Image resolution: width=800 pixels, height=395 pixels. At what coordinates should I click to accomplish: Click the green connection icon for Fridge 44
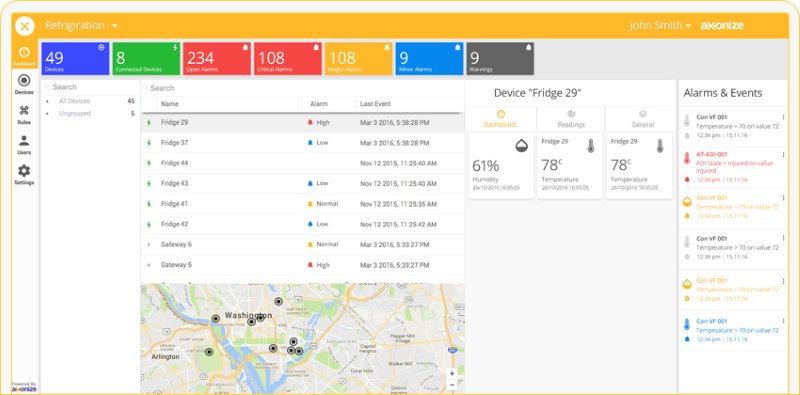tap(149, 163)
